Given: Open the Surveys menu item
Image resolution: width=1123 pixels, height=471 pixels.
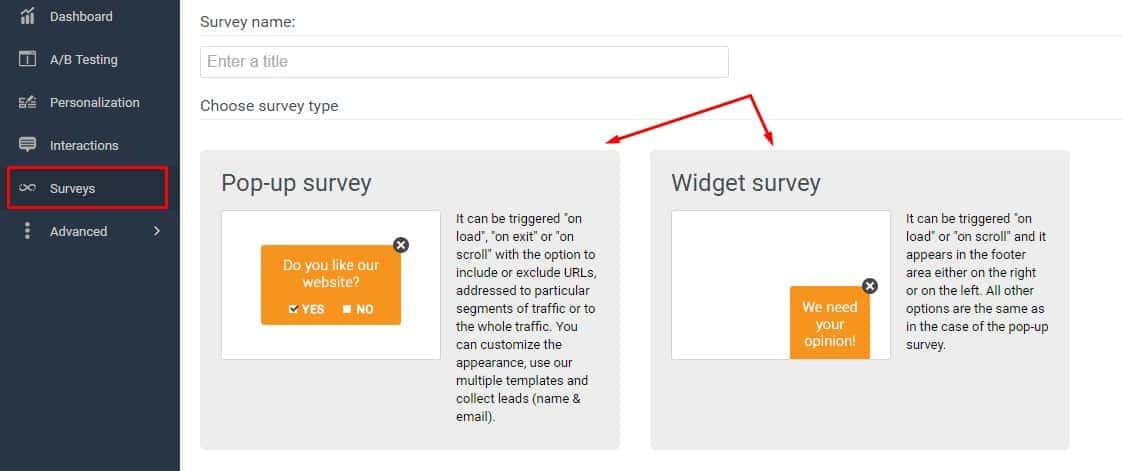Looking at the screenshot, I should (x=73, y=188).
